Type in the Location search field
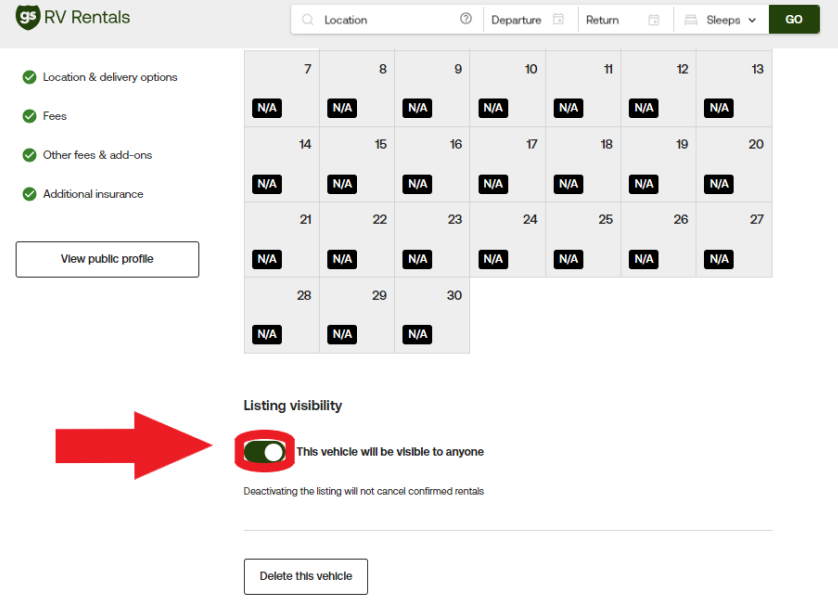838x604 pixels. (385, 20)
